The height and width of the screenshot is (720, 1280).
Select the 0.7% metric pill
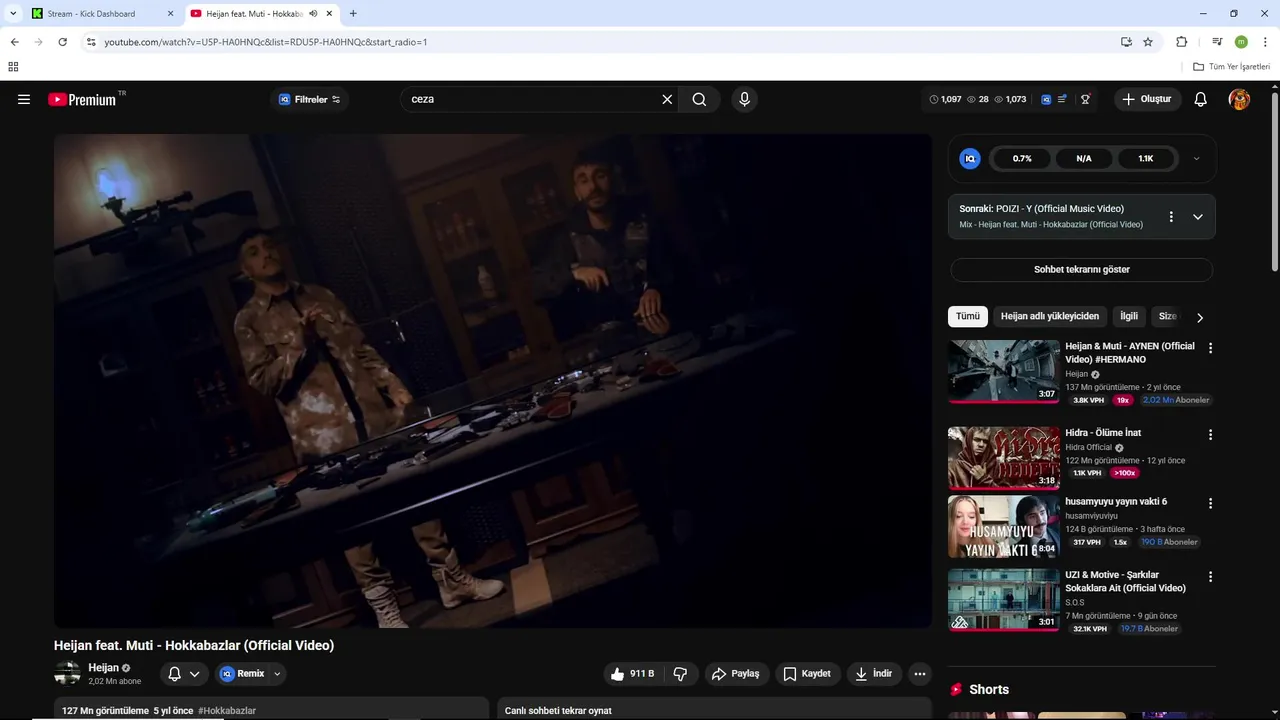coord(1022,158)
